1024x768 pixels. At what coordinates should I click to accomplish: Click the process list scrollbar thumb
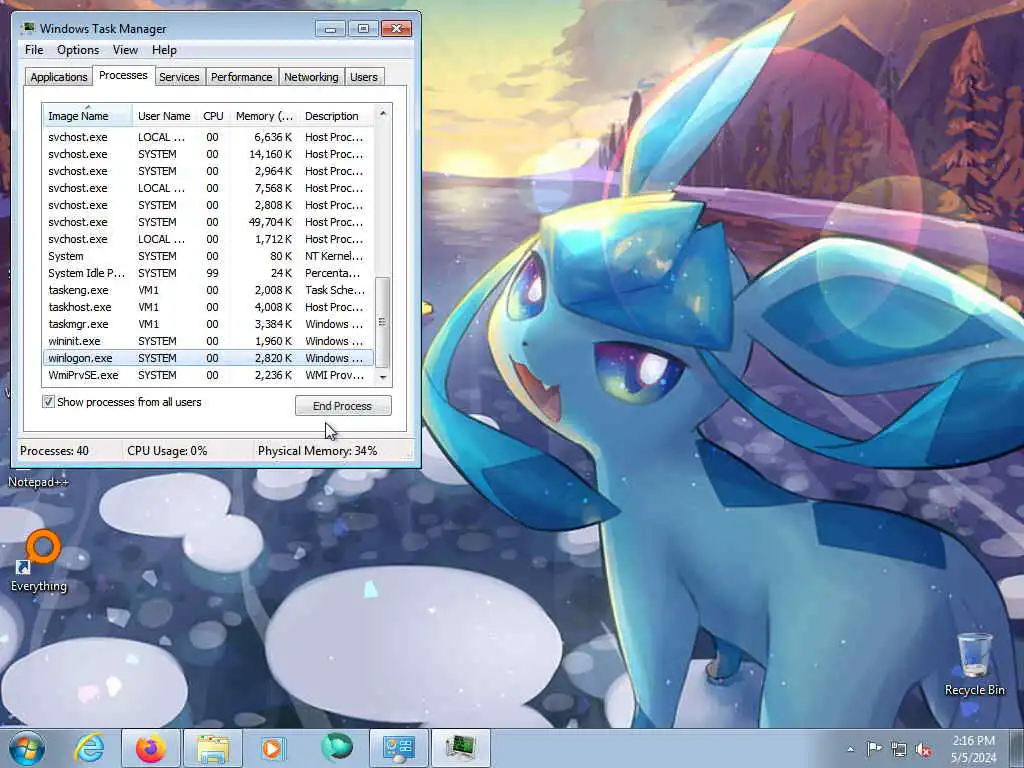(383, 322)
